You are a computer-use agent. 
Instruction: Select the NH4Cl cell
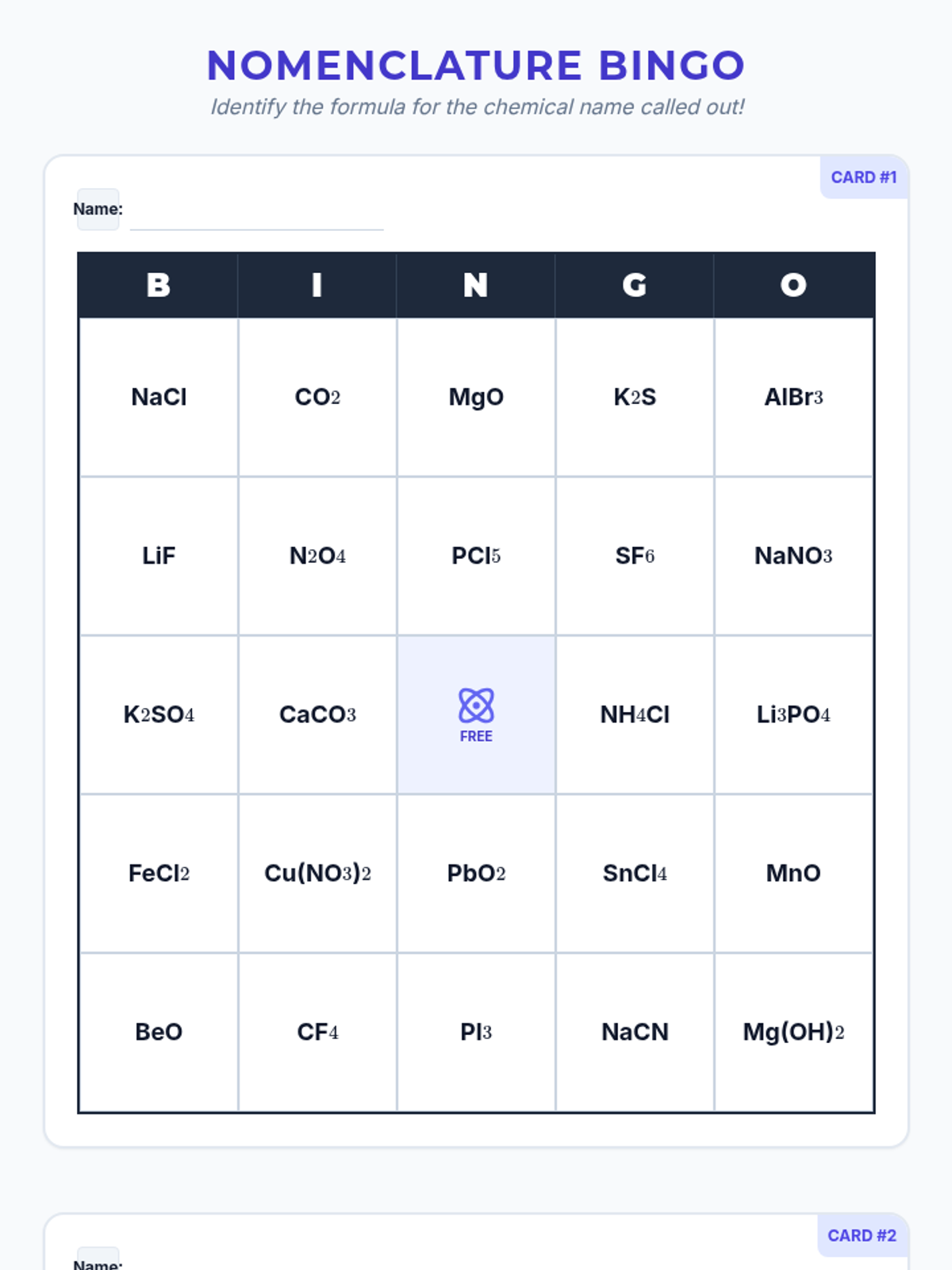[635, 714]
